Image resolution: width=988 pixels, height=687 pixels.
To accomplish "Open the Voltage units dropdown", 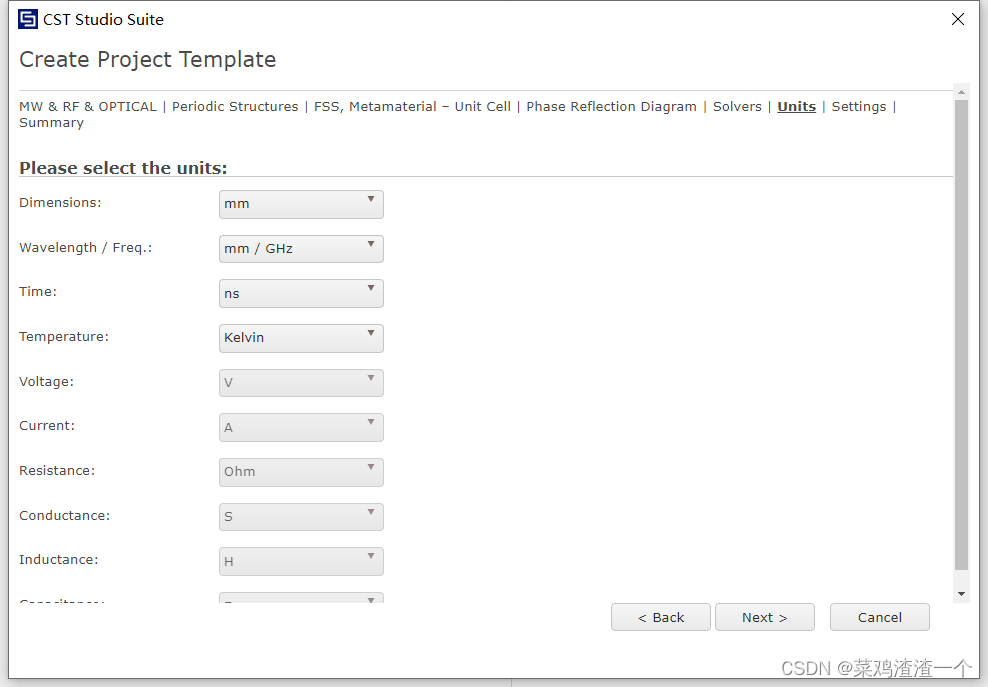I will pyautogui.click(x=301, y=383).
